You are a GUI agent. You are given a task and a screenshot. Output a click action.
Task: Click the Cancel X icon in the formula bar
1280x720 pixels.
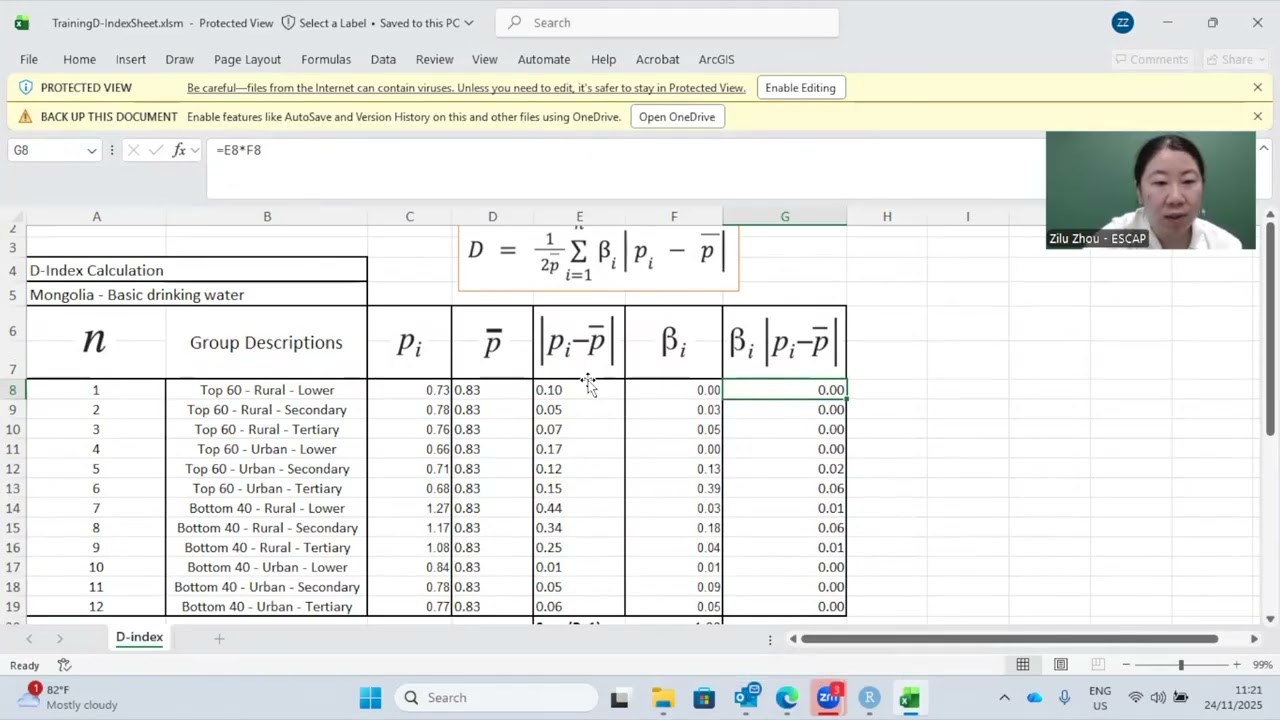click(x=133, y=150)
